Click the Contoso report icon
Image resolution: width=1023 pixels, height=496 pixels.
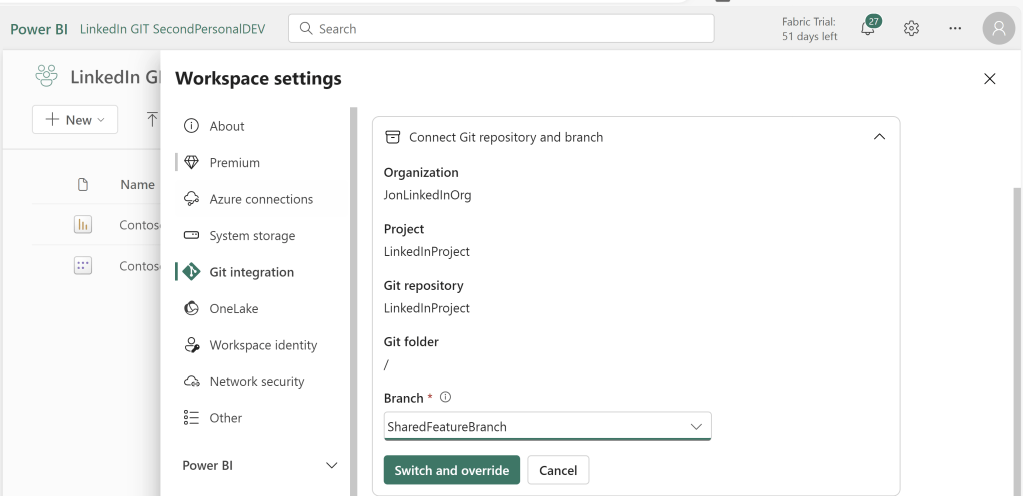[x=83, y=226]
